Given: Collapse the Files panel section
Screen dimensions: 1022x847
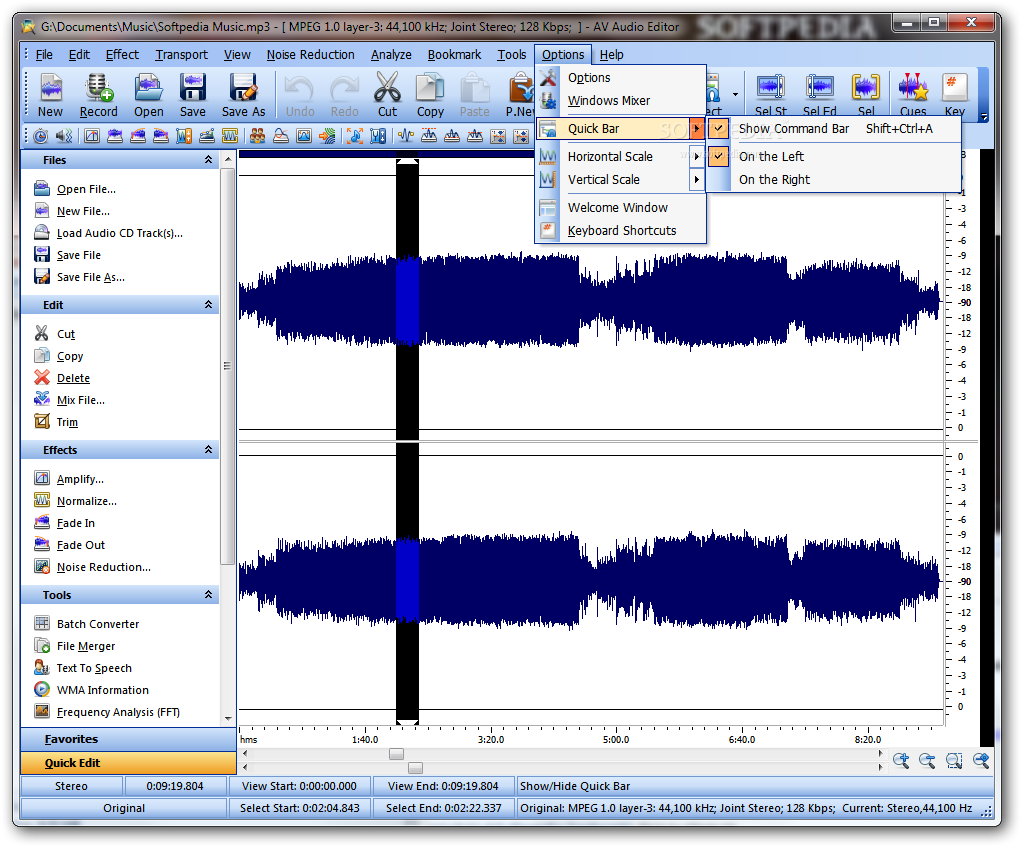Looking at the screenshot, I should click(209, 160).
